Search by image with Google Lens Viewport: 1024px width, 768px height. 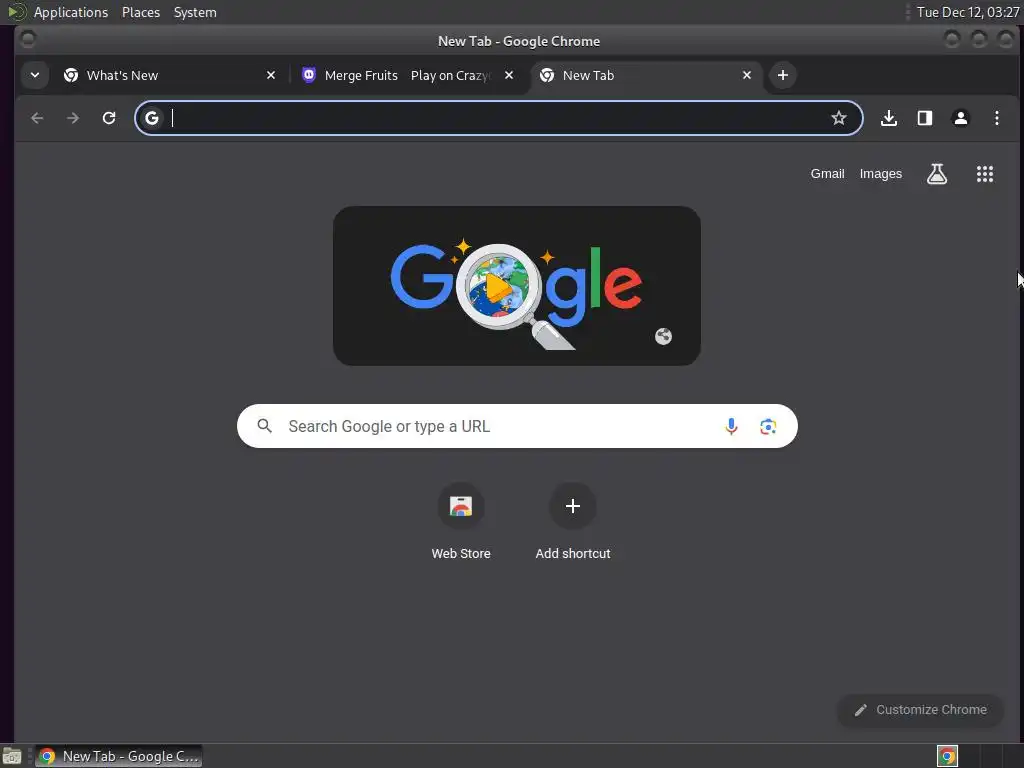(x=768, y=426)
